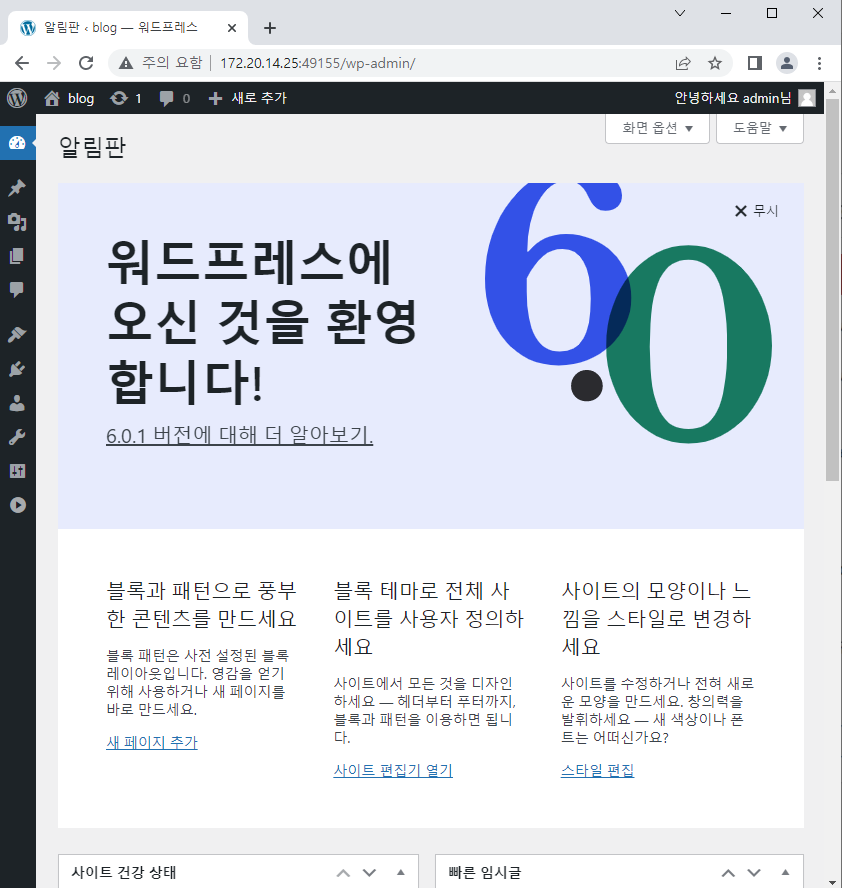
Task: Click the '알림판' page heading
Action: click(x=92, y=147)
